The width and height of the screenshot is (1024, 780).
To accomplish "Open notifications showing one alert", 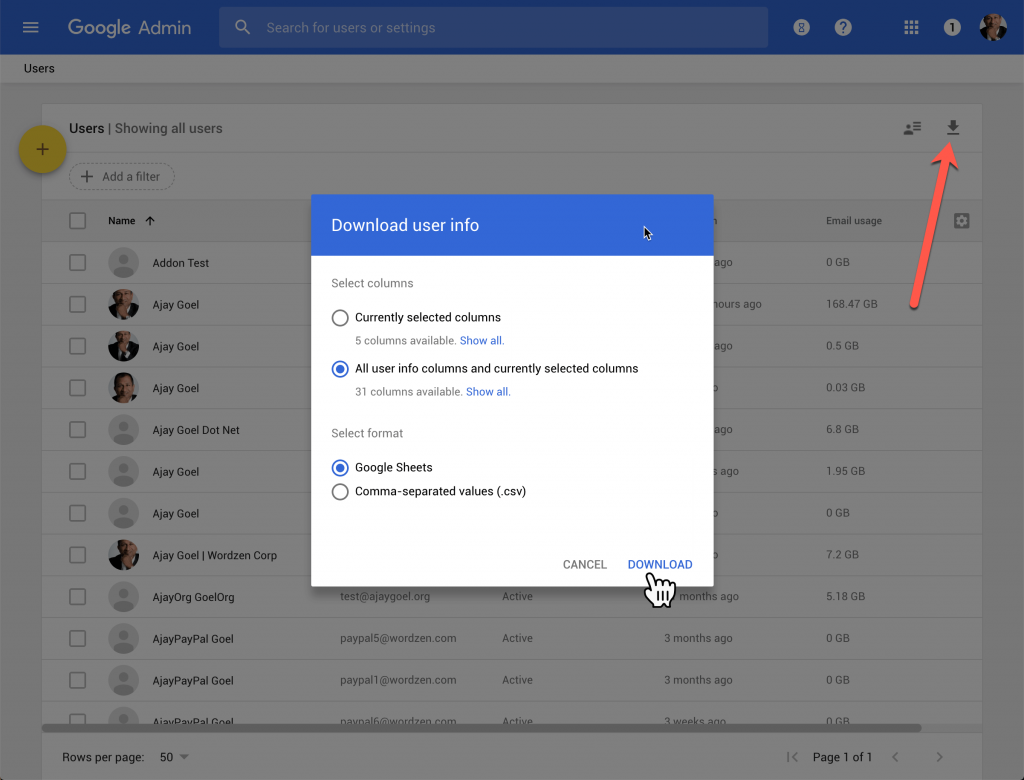I will point(952,27).
